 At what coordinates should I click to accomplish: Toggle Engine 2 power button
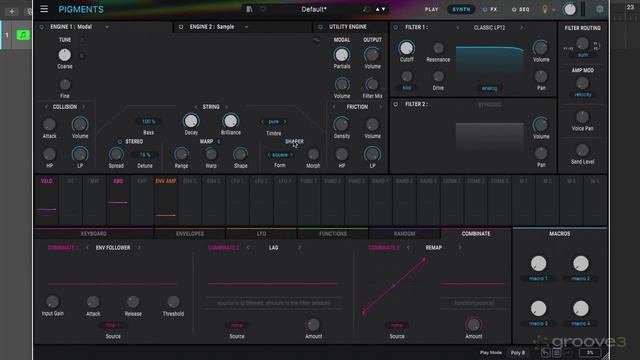[181, 27]
